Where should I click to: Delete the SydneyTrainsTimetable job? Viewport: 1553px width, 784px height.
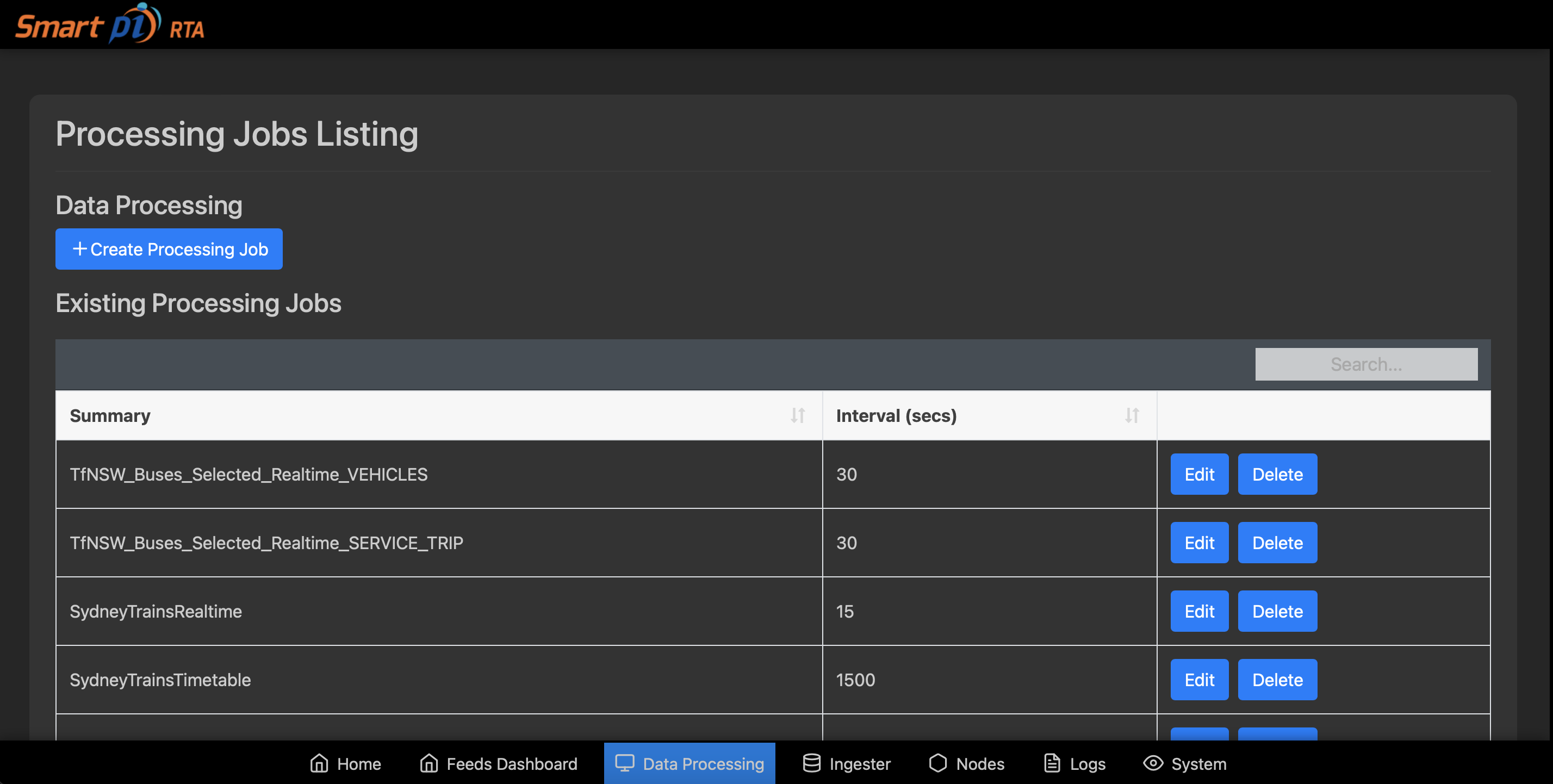tap(1277, 680)
